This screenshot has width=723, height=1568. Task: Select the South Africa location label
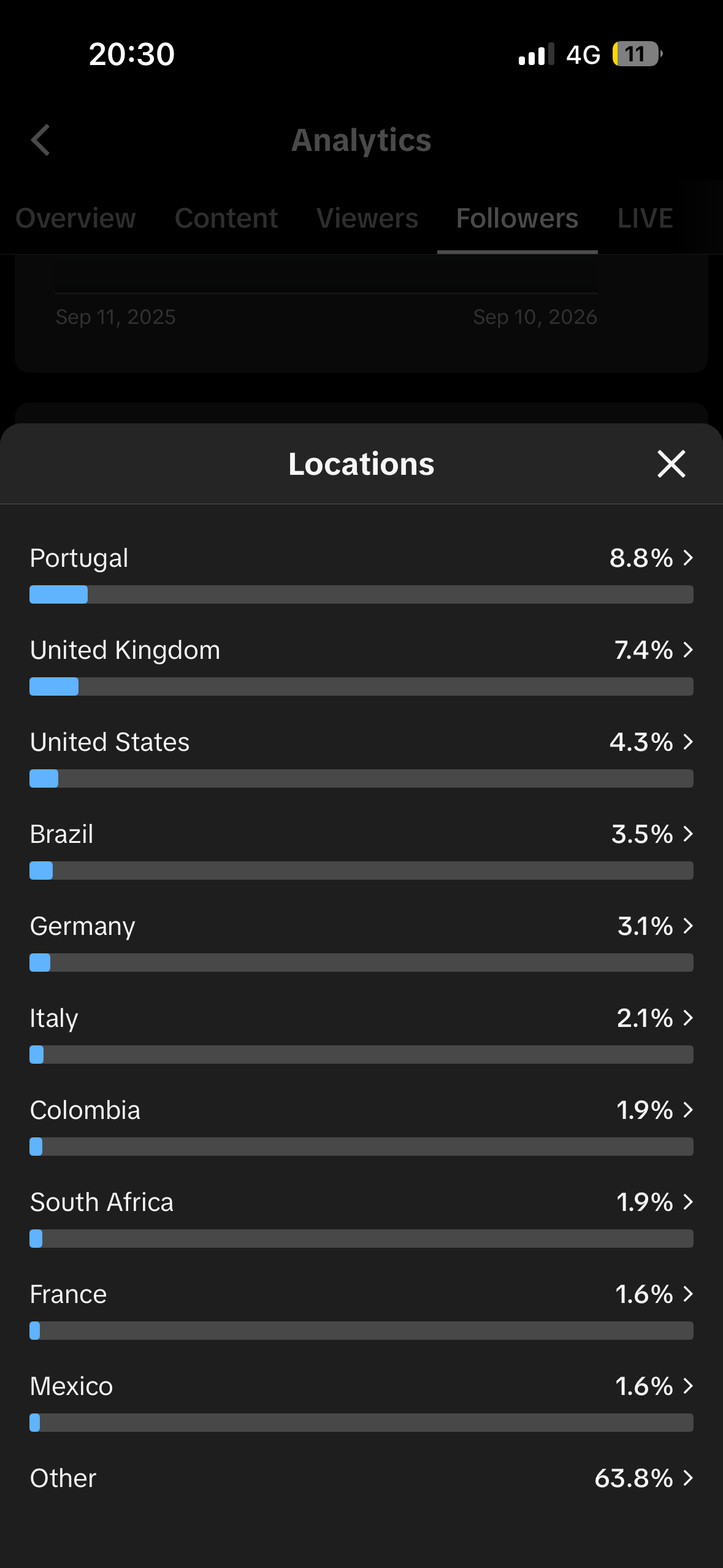(x=102, y=1202)
